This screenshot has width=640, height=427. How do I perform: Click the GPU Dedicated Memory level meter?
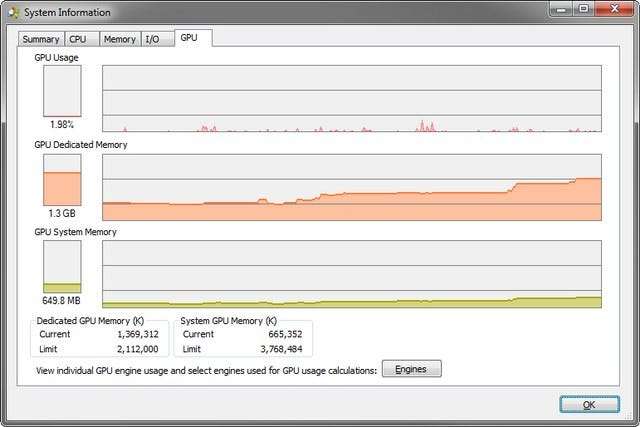[x=62, y=180]
